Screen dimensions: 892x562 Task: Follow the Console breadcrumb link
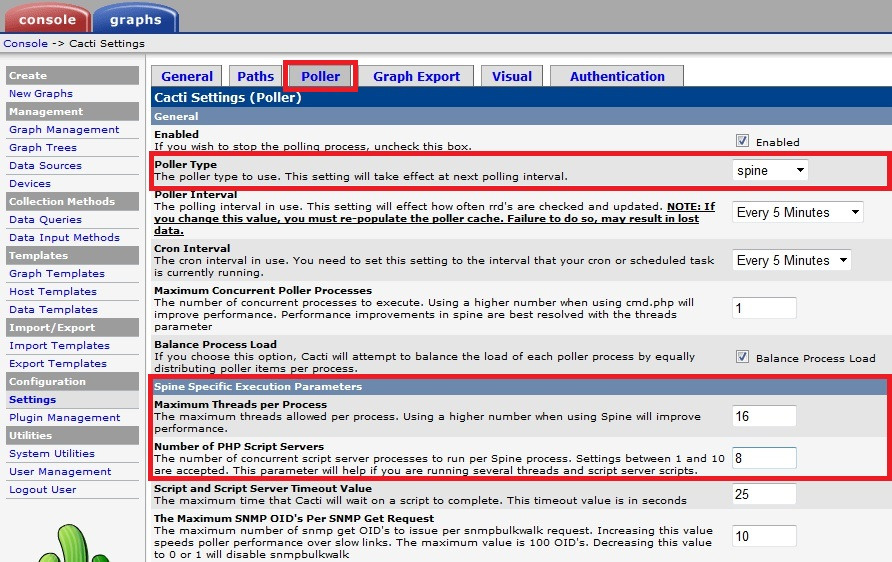pyautogui.click(x=26, y=43)
